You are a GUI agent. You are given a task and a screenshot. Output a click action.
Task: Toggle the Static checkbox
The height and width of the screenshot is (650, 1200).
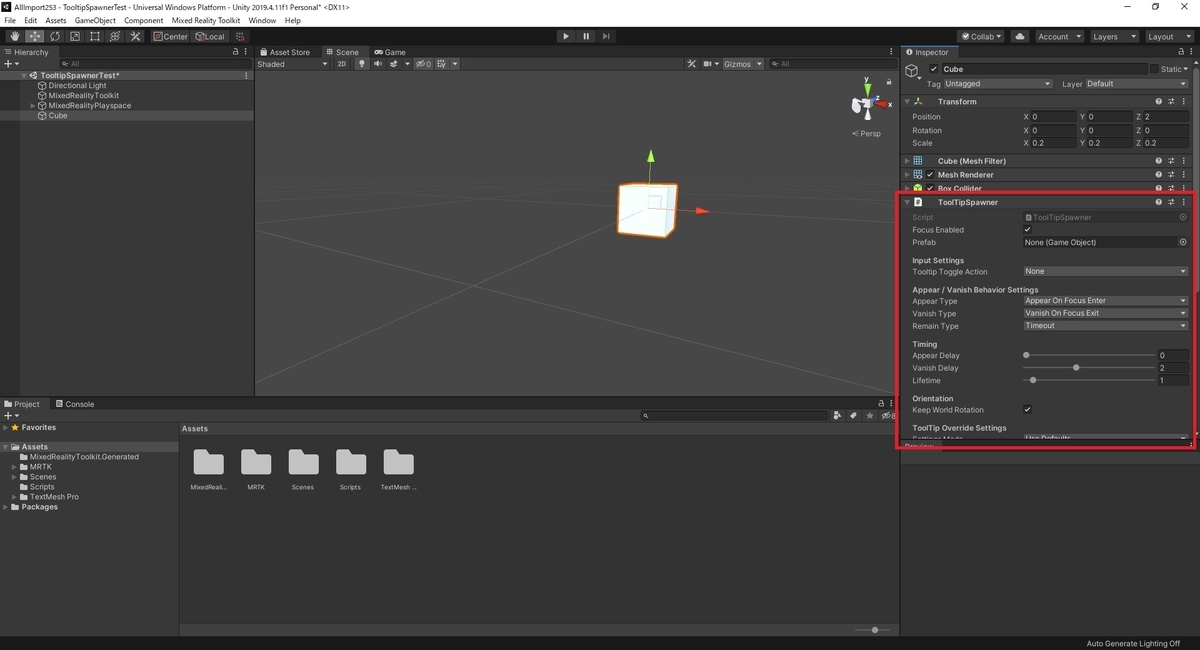(1154, 69)
